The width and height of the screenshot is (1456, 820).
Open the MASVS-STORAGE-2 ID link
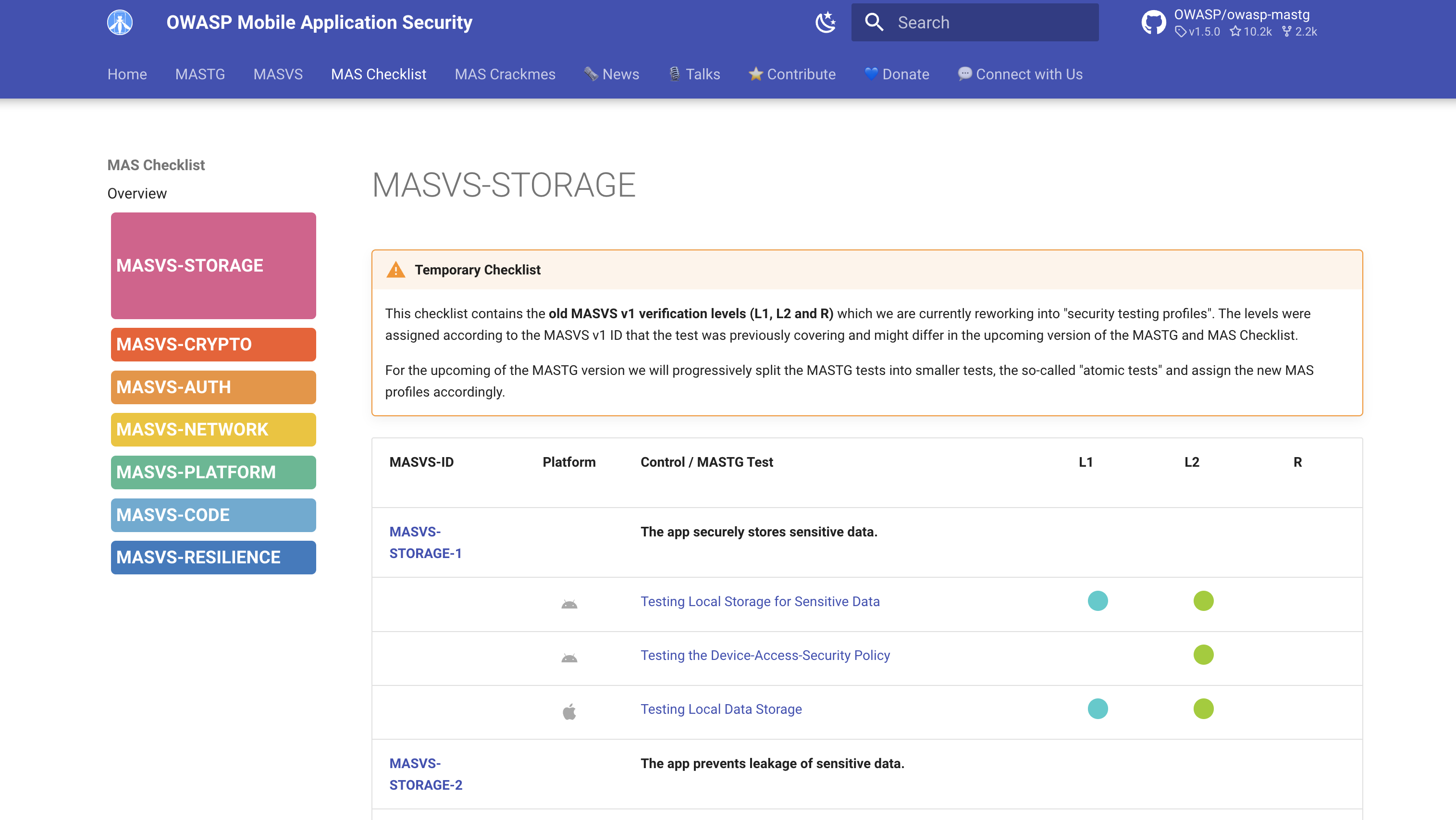425,774
